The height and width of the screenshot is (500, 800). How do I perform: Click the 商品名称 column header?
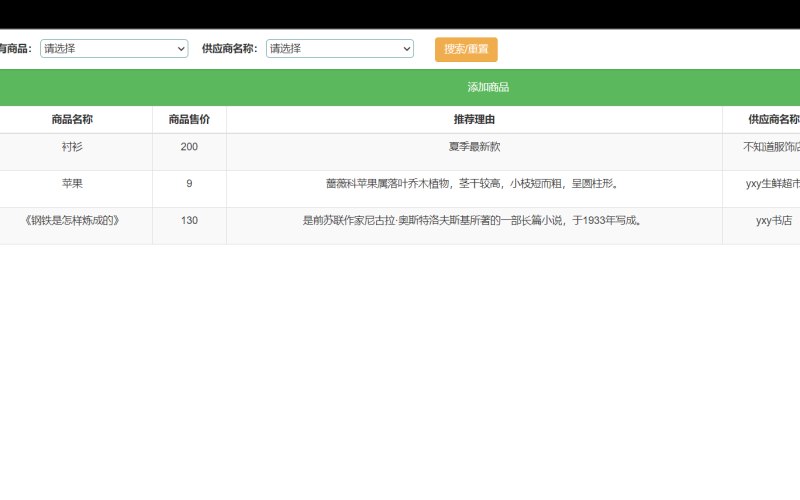pyautogui.click(x=72, y=119)
